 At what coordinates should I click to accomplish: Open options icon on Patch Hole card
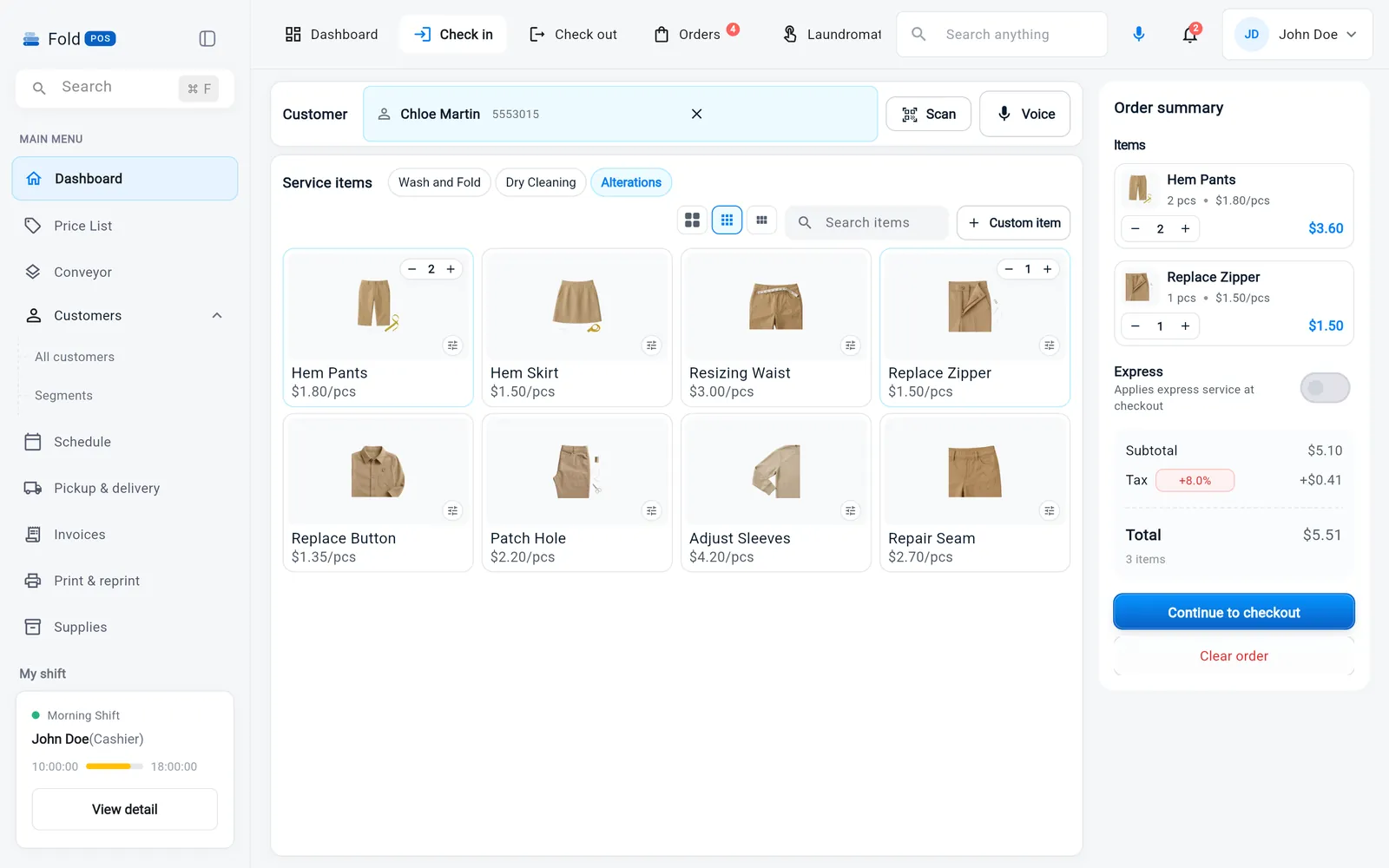pyautogui.click(x=651, y=510)
